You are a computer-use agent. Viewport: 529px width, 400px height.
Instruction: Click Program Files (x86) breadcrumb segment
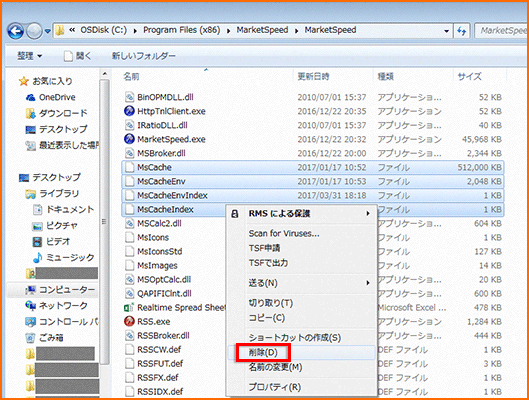pyautogui.click(x=182, y=30)
